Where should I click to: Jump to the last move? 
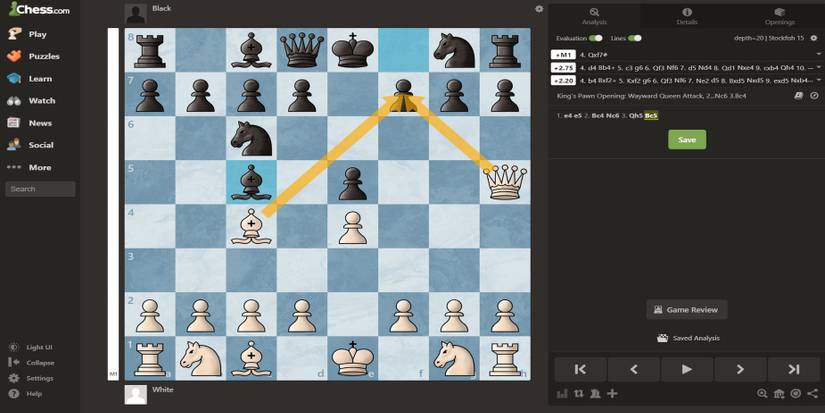793,370
